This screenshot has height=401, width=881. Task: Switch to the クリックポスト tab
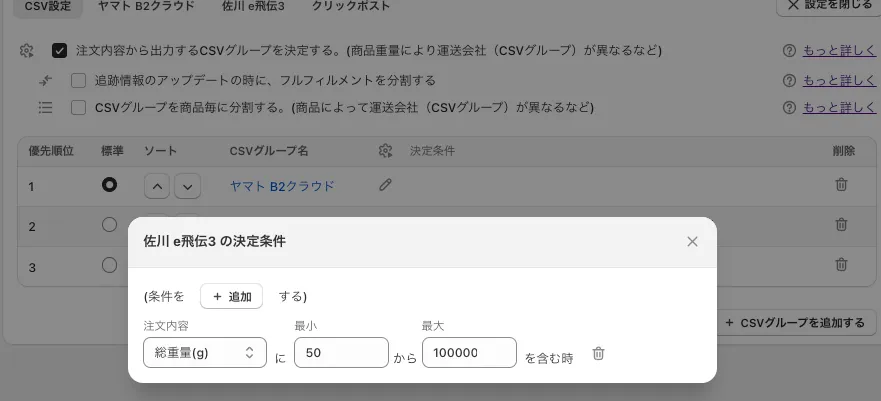coord(350,6)
